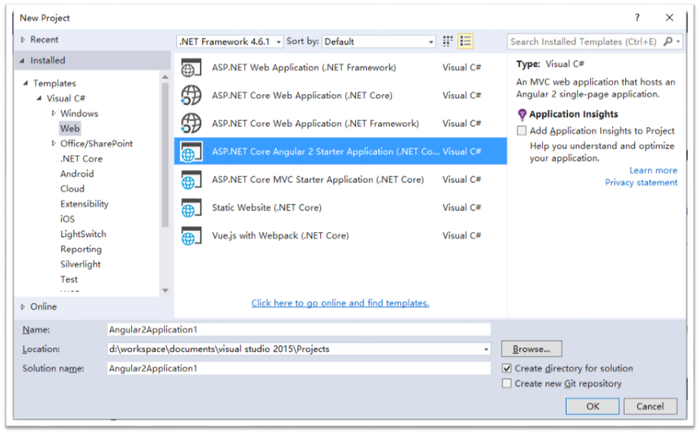Select ASP.NET Core MVC Starter Application row text
This screenshot has height=434, width=700.
[x=318, y=179]
